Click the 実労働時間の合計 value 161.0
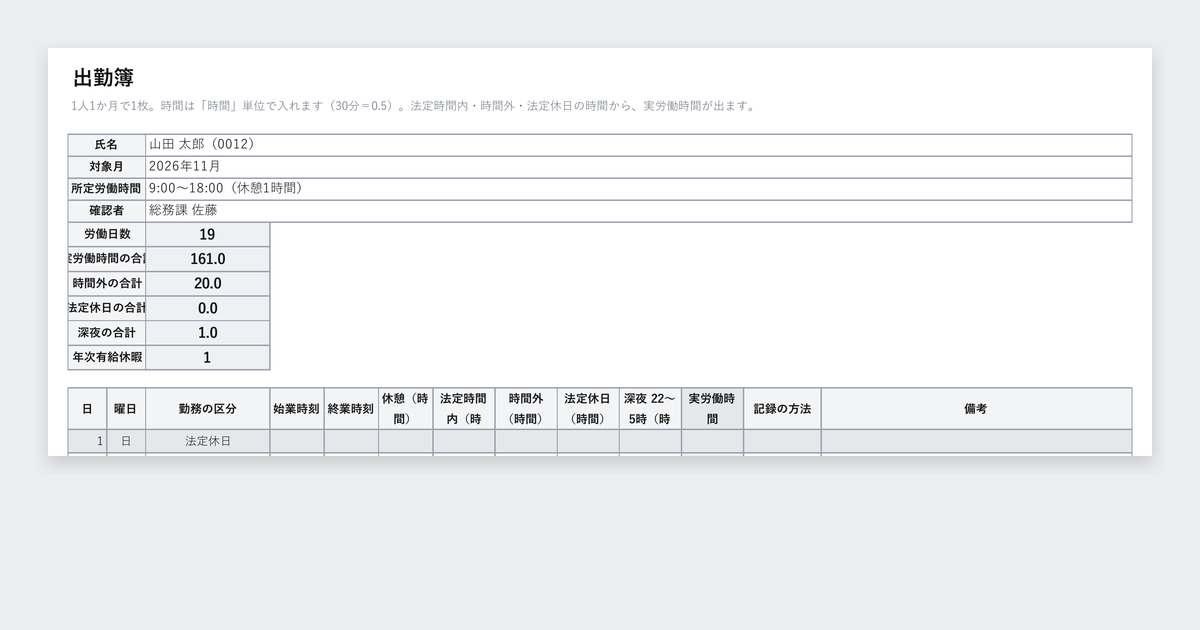 pos(208,259)
